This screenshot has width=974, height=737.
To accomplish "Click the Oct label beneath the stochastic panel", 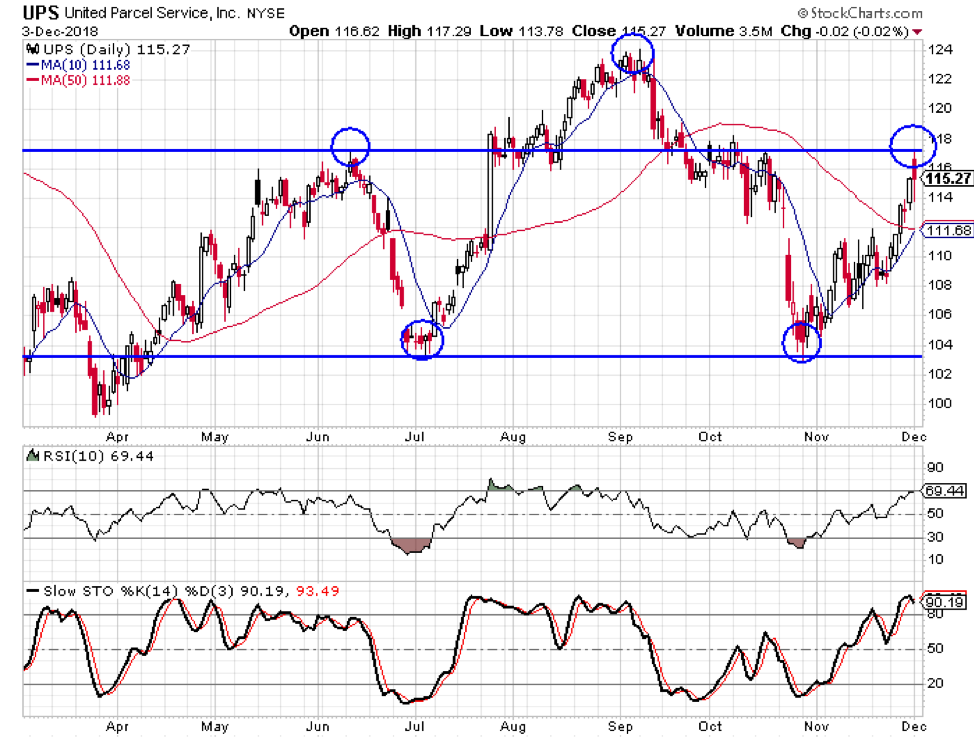I will 710,726.
